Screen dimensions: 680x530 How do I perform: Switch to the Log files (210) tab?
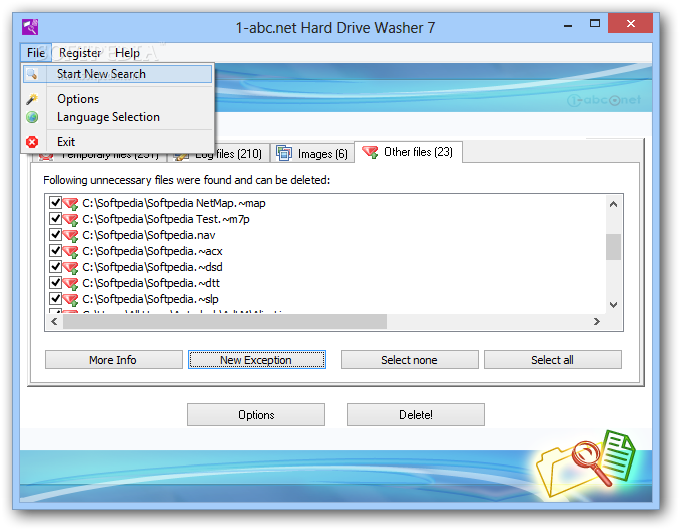(228, 154)
